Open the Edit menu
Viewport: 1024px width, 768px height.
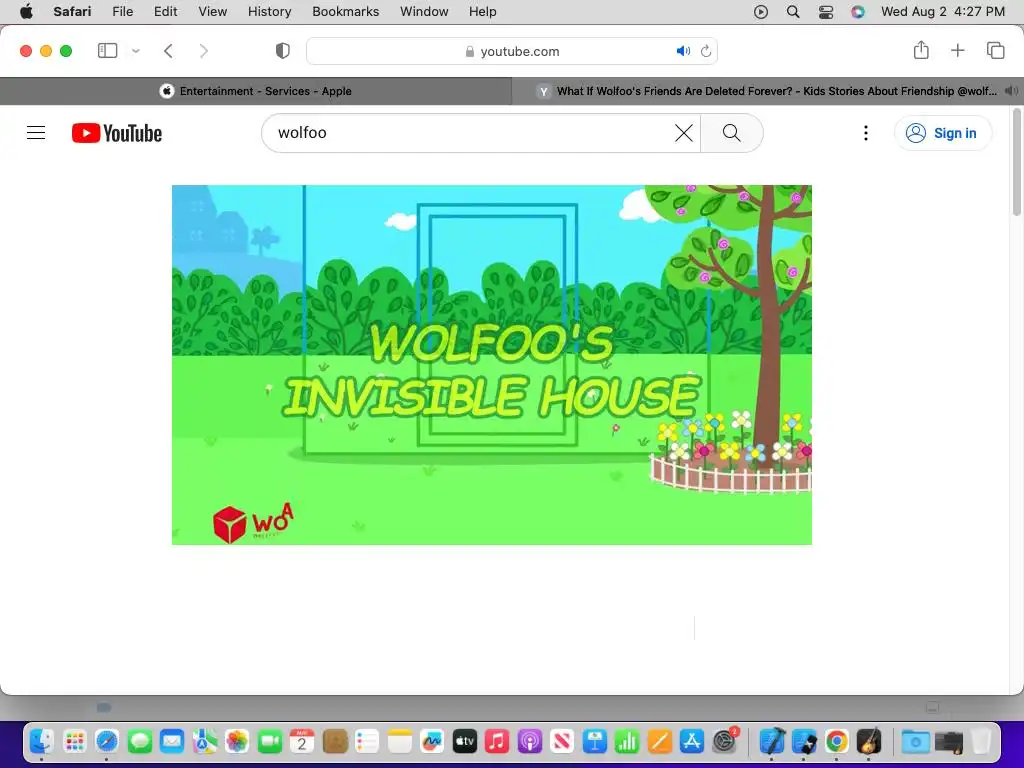point(166,12)
